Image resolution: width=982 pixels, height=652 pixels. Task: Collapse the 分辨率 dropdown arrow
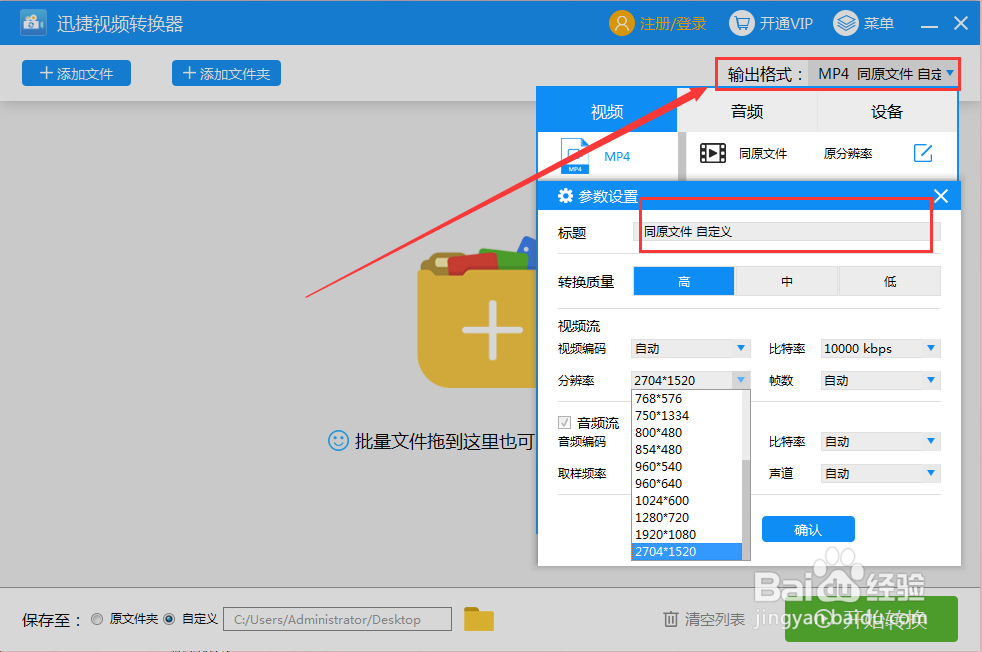pyautogui.click(x=741, y=380)
